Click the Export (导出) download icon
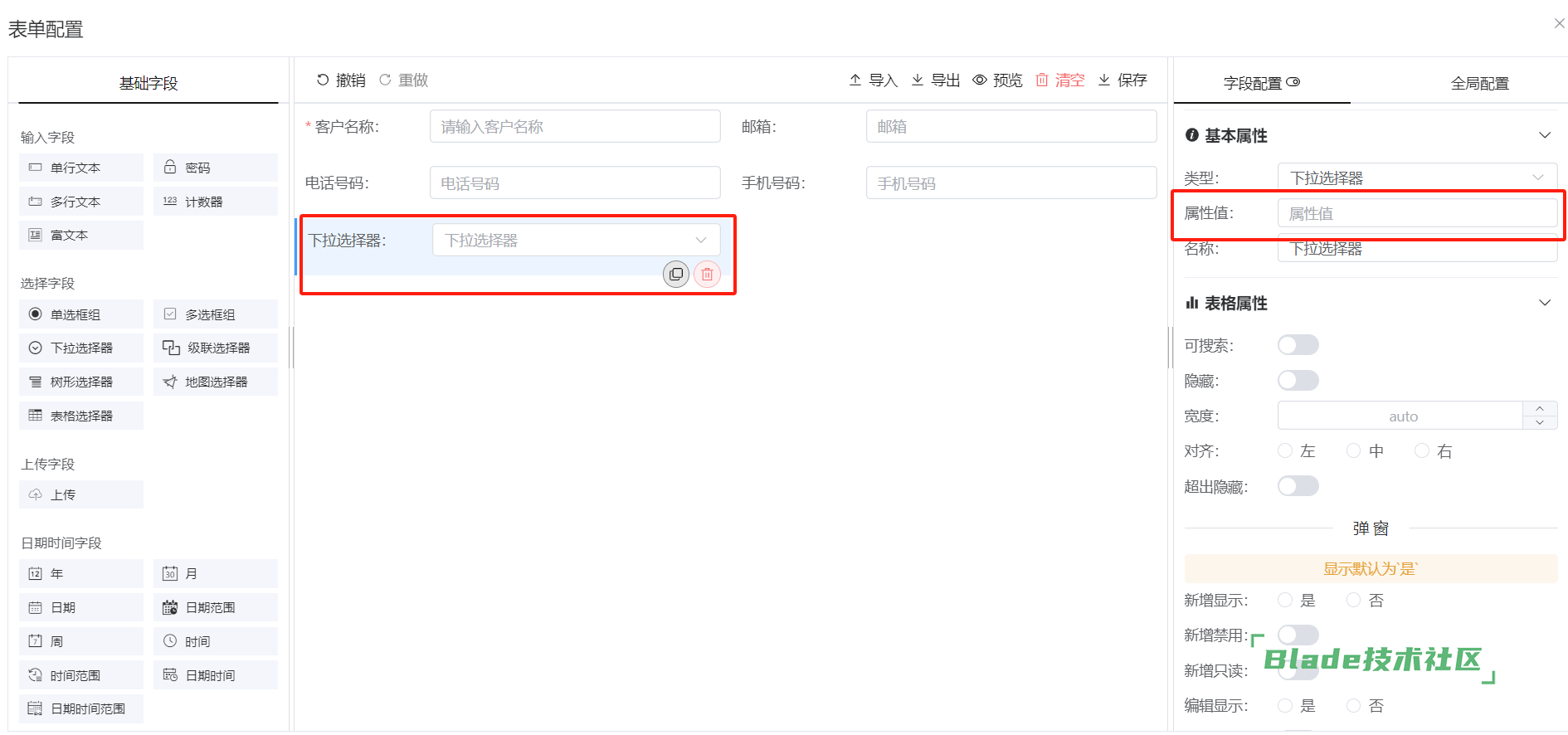This screenshot has height=735, width=1568. click(x=918, y=80)
